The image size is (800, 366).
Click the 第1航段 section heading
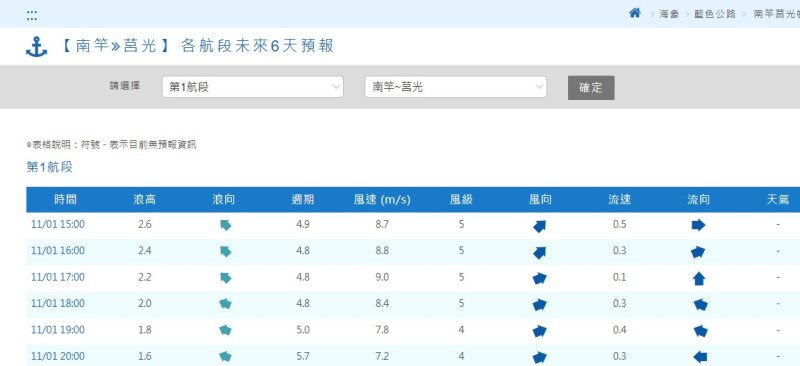[49, 167]
